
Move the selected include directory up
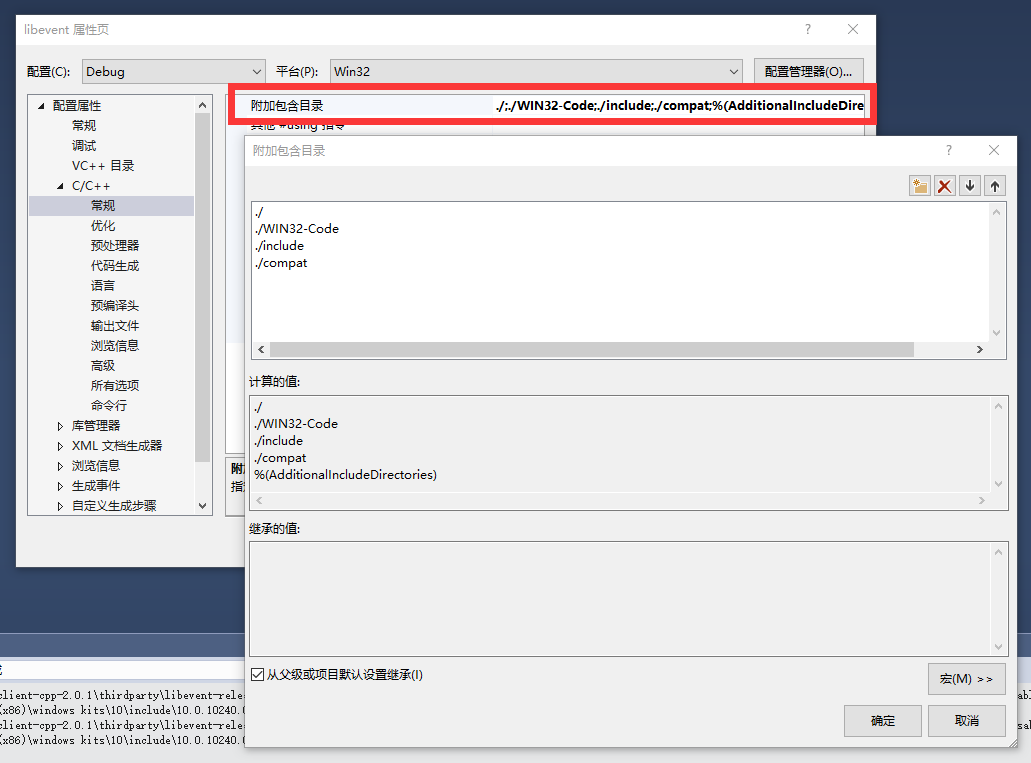[x=993, y=185]
